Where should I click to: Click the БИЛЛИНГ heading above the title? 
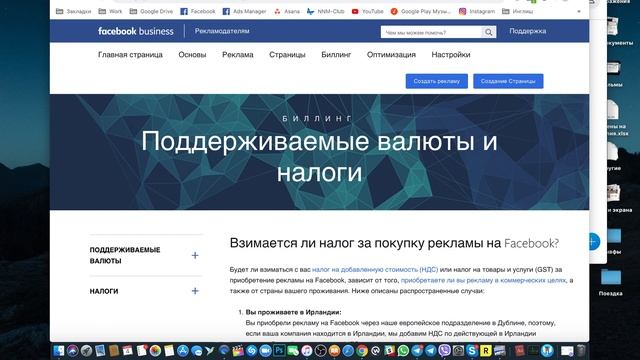pyautogui.click(x=317, y=118)
